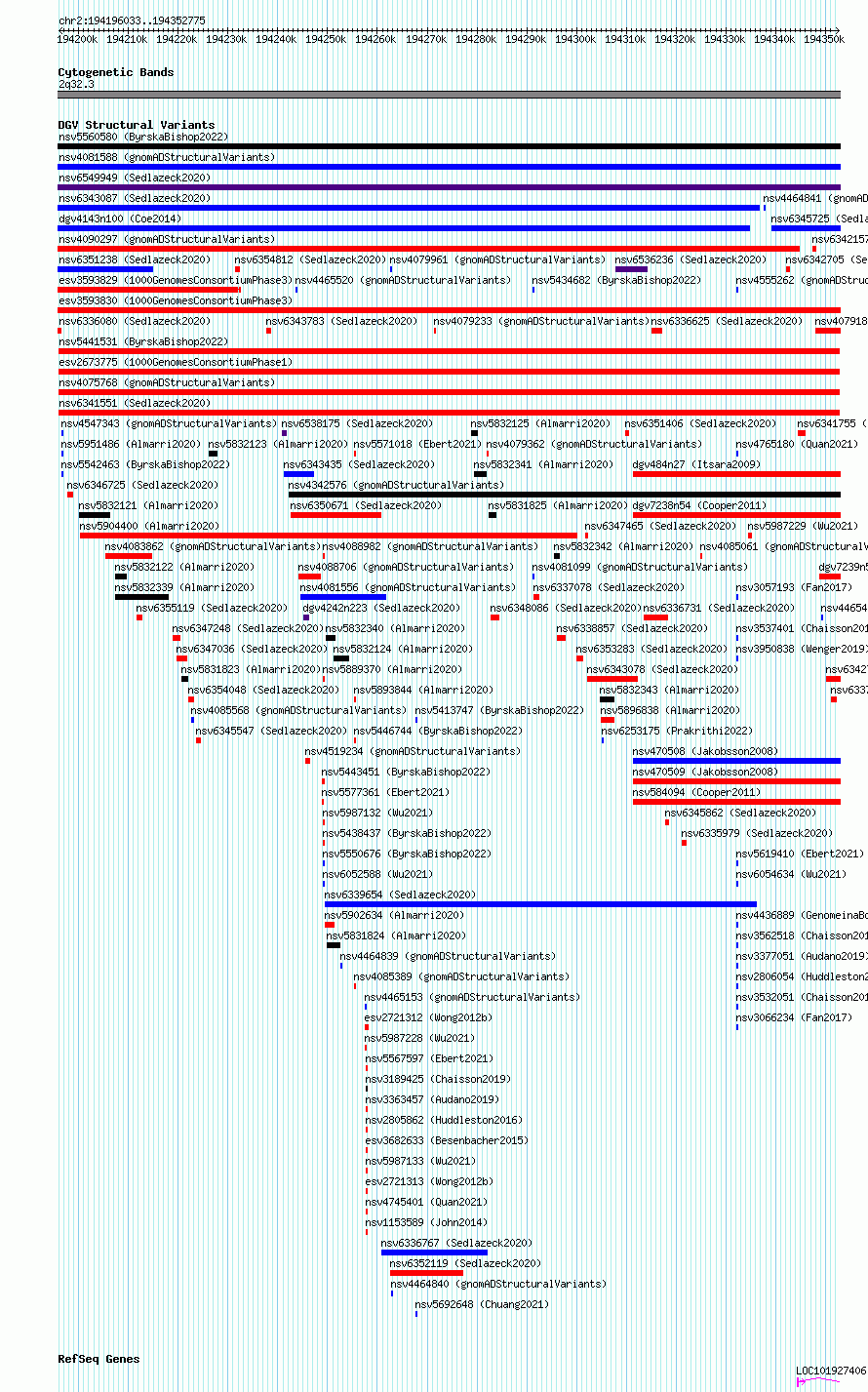This screenshot has width=868, height=1392.
Task: Select the purple bar under nsv6536236
Action: coord(631,269)
